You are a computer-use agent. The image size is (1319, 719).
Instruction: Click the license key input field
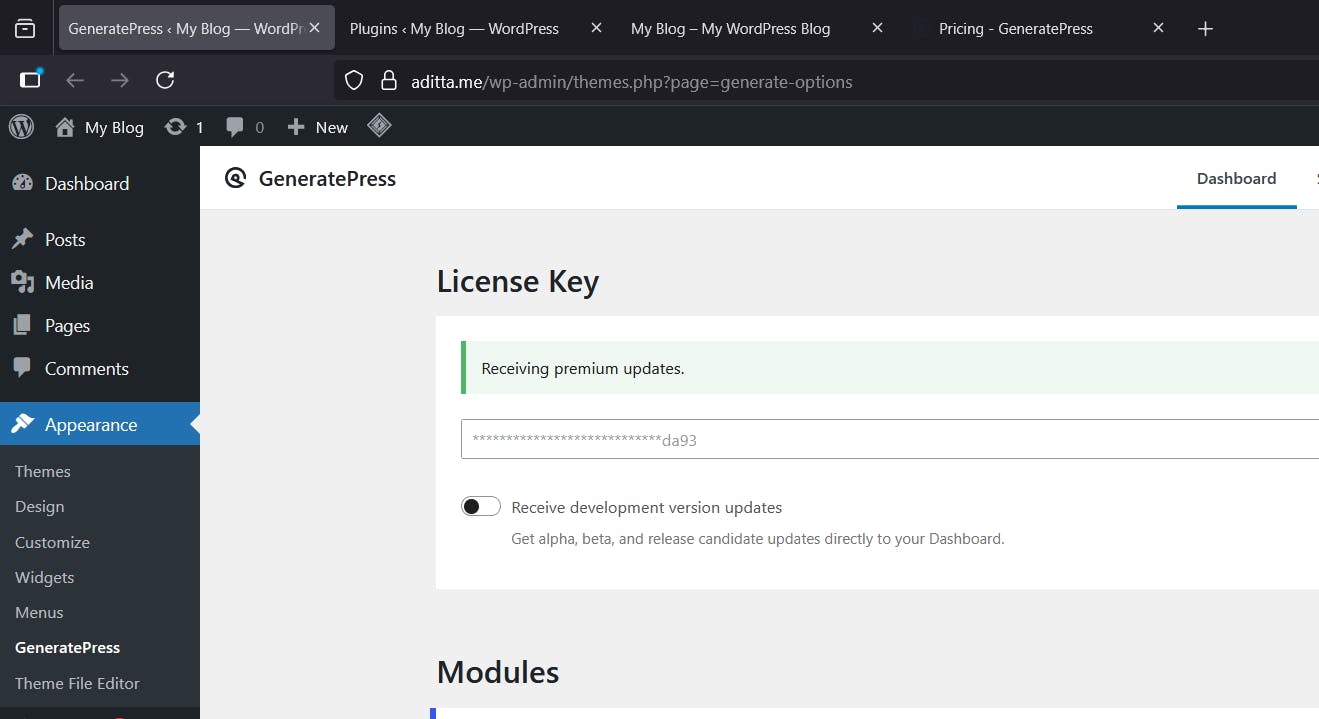tap(889, 439)
